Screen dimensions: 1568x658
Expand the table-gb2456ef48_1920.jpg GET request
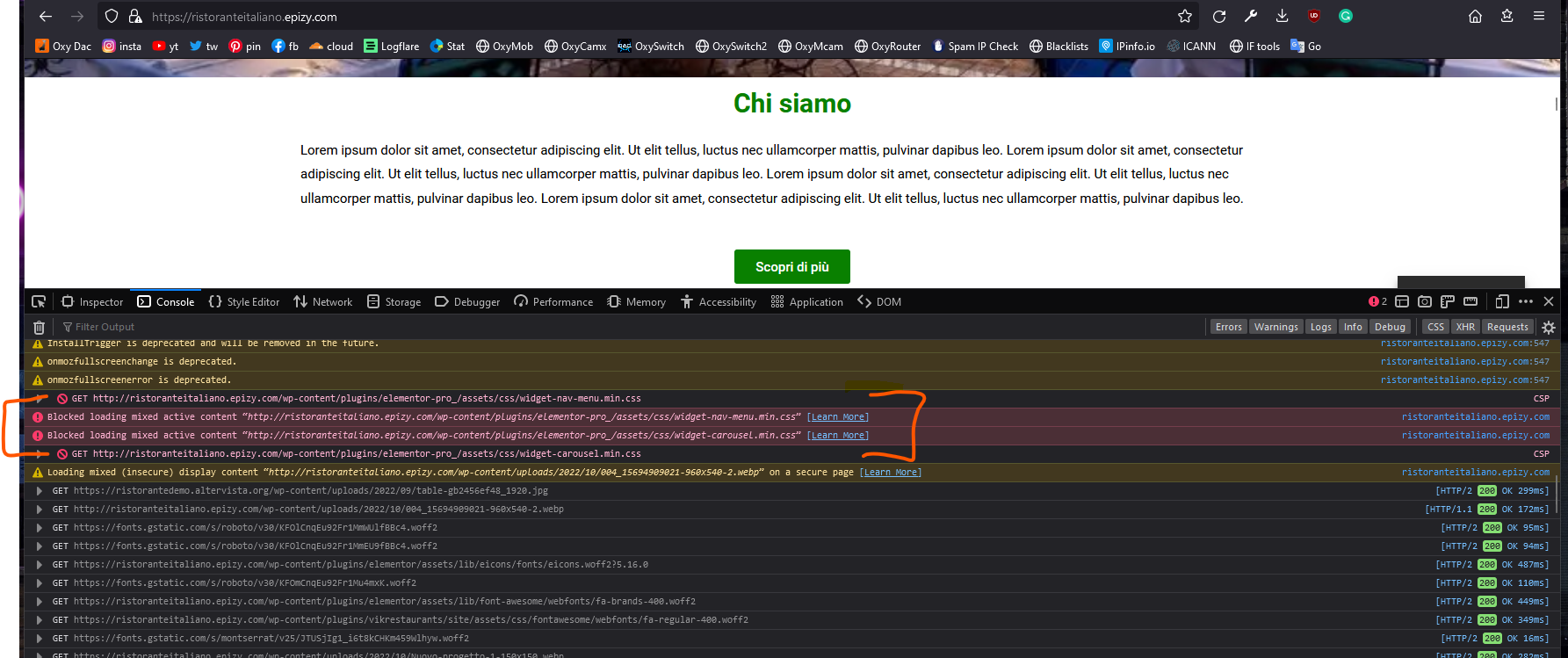tap(40, 491)
